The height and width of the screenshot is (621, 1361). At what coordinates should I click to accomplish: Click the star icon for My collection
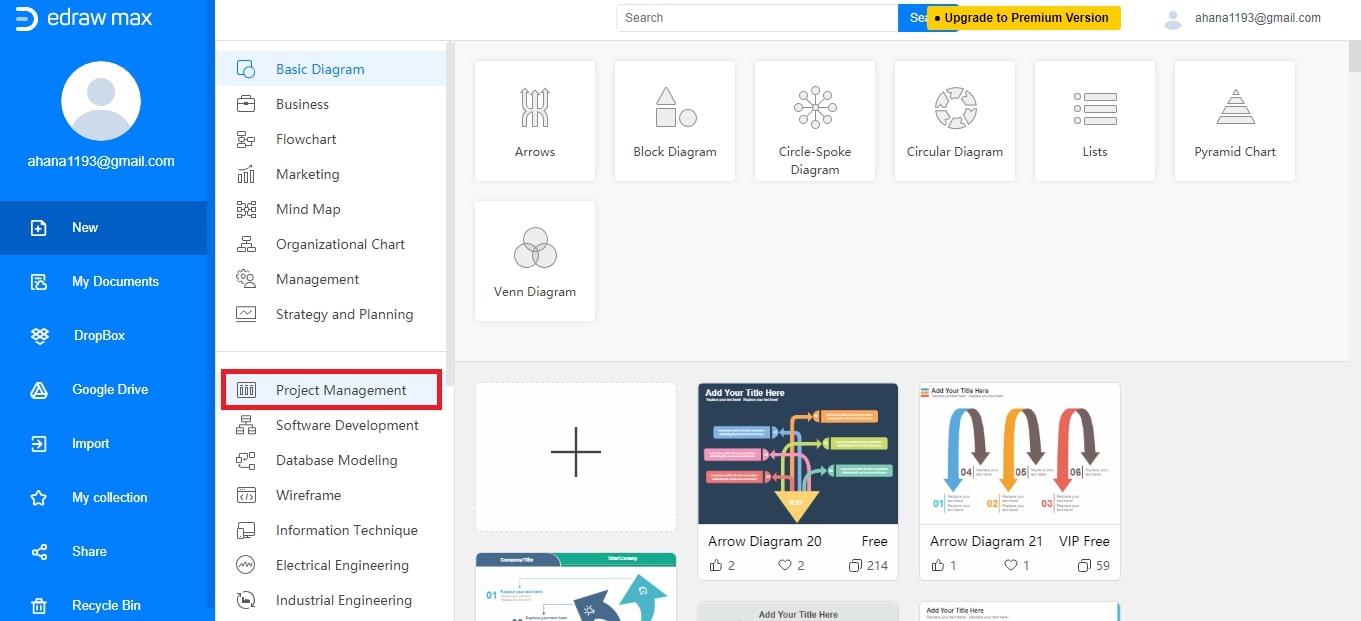point(39,498)
